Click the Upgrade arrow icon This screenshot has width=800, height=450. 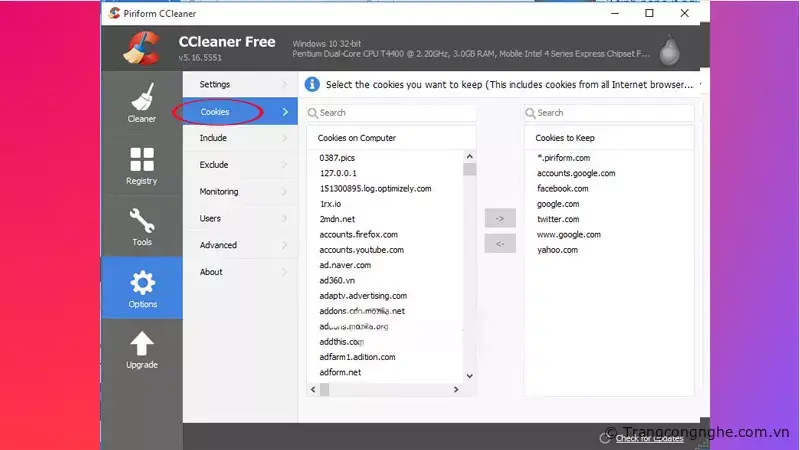142,344
